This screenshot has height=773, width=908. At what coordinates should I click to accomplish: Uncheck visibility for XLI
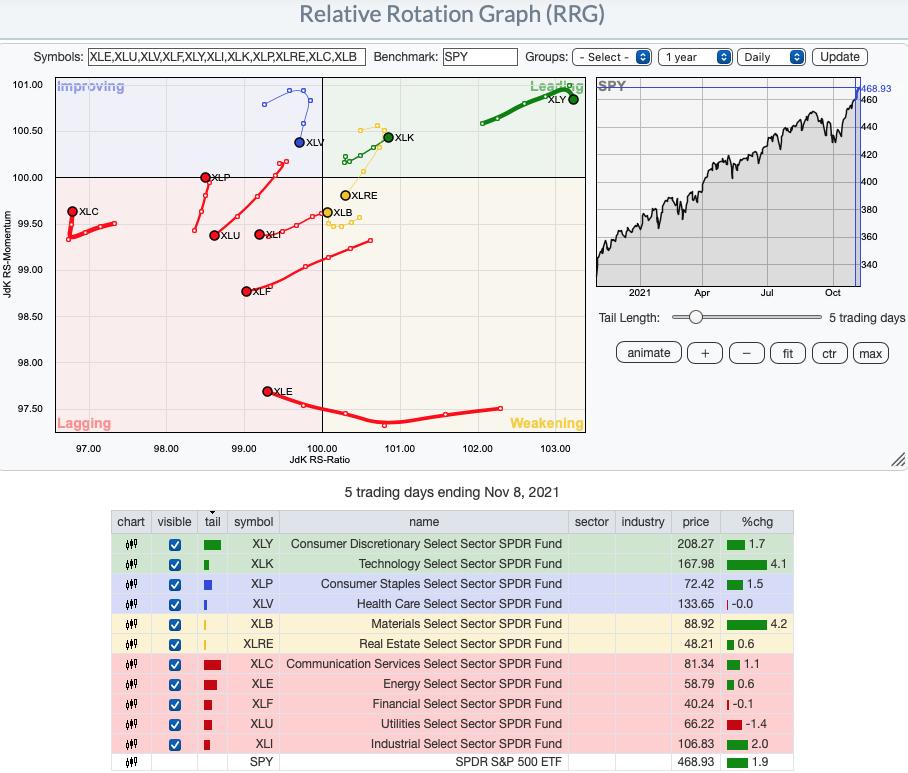(x=174, y=745)
